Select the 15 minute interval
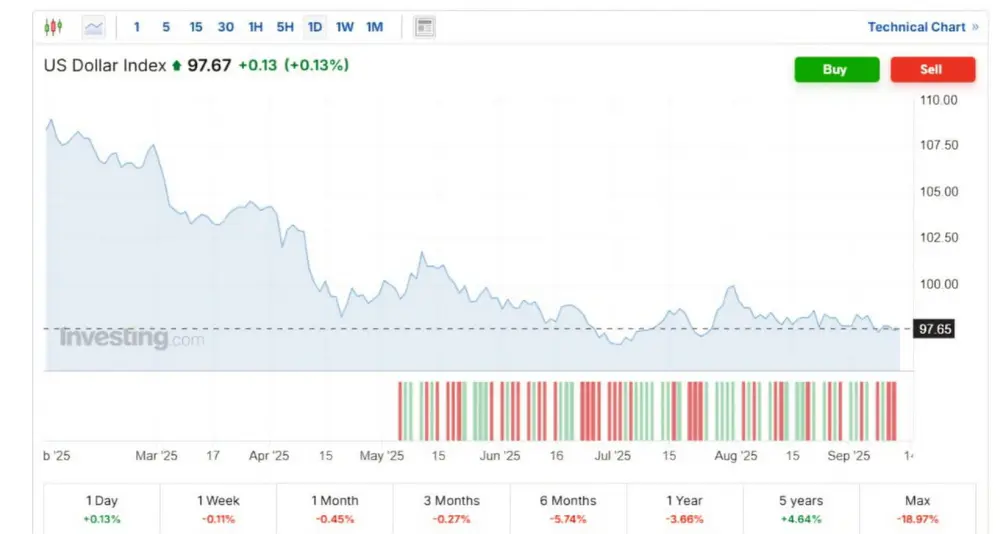 pyautogui.click(x=196, y=27)
